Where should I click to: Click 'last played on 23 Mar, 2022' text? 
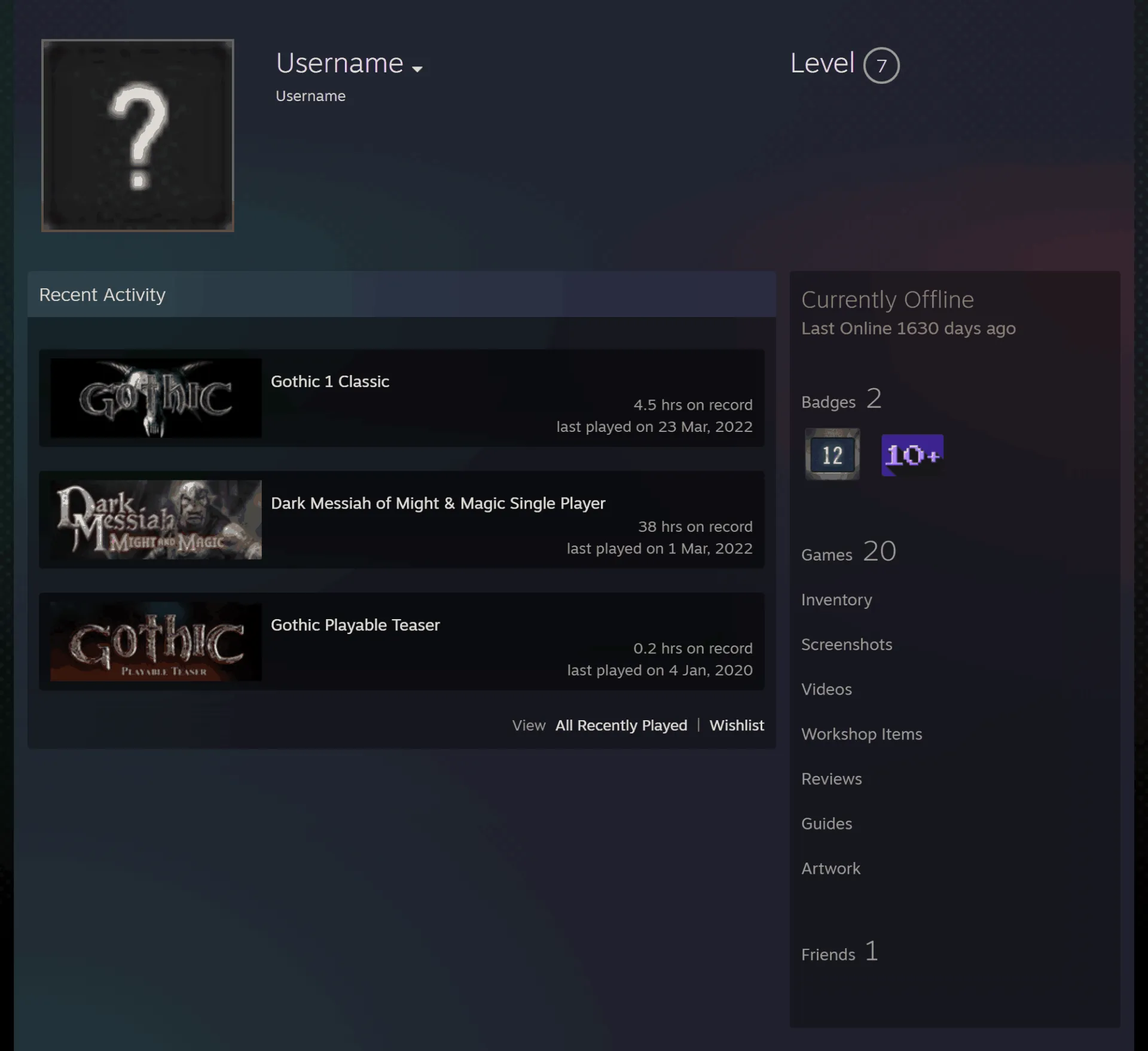[655, 427]
